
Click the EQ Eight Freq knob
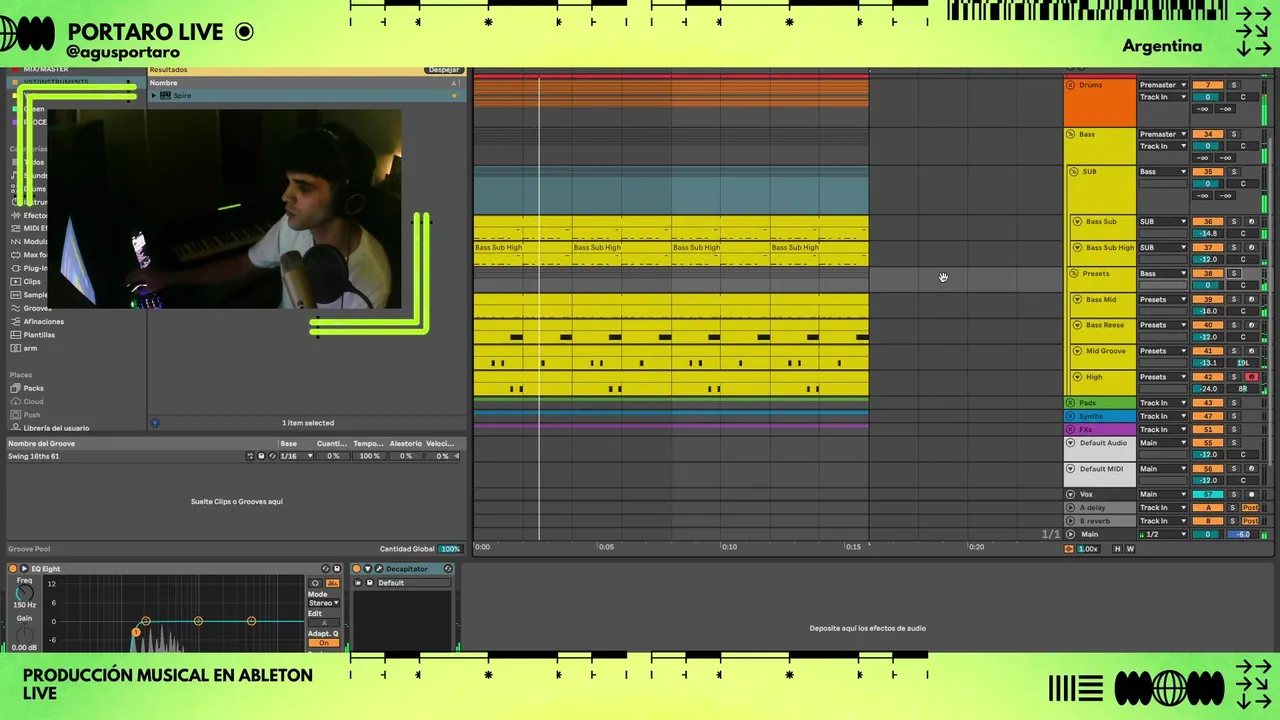(24, 593)
